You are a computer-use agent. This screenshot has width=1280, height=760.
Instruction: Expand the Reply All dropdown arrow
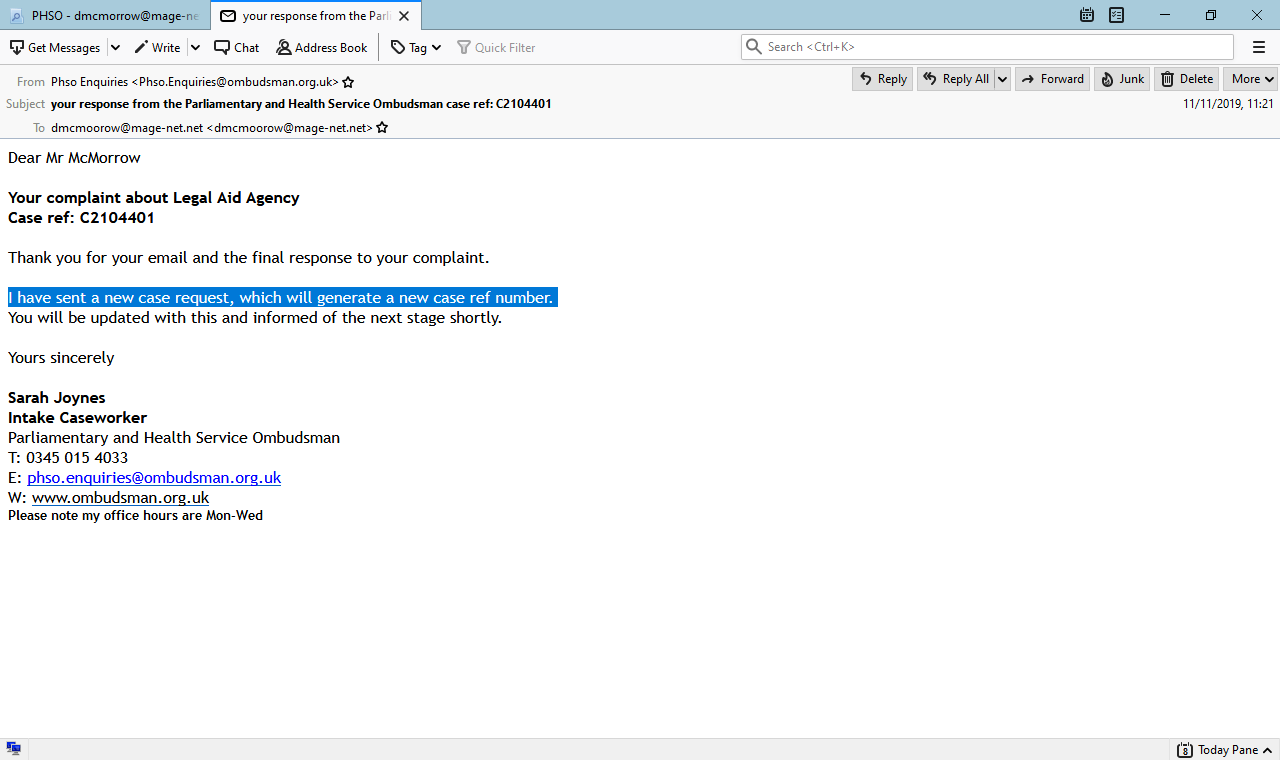[x=1002, y=79]
